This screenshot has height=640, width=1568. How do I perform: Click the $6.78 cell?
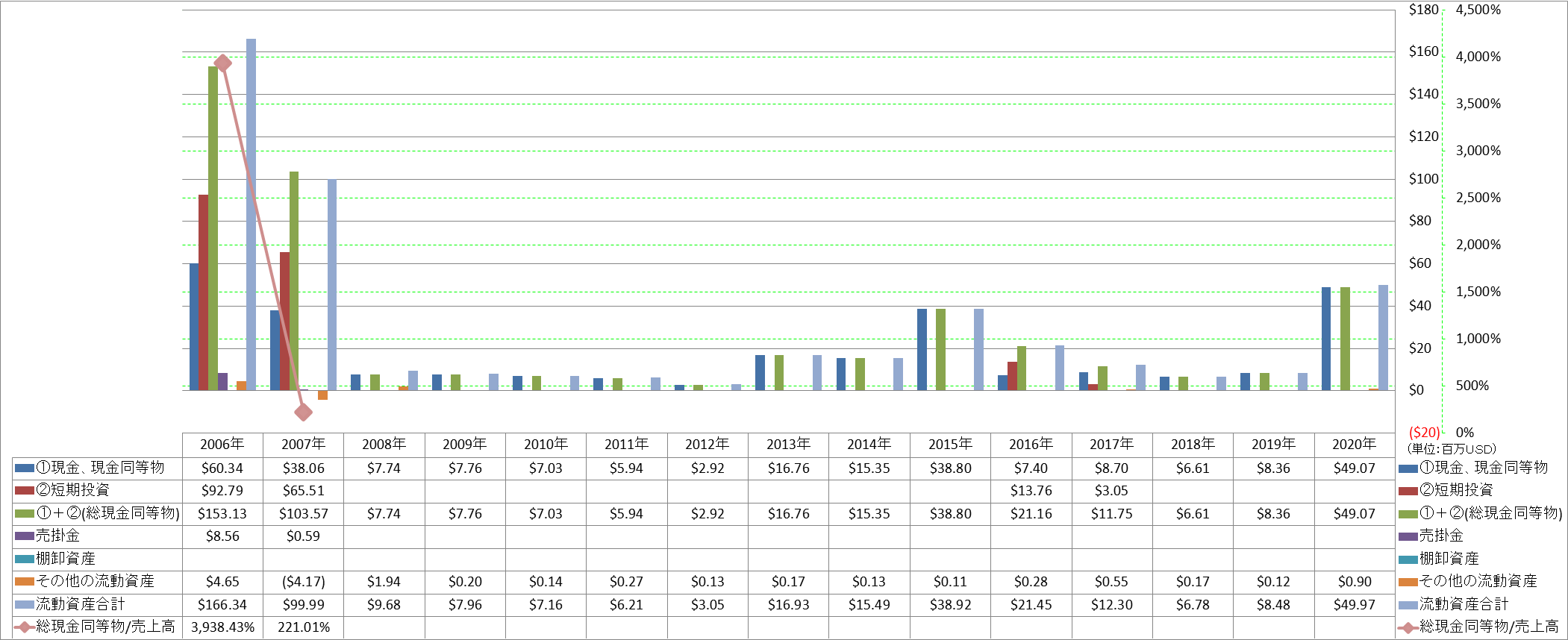1193,605
